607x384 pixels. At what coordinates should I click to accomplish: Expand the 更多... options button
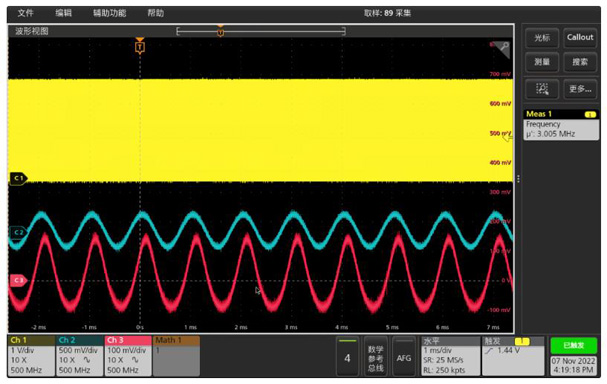pyautogui.click(x=580, y=89)
